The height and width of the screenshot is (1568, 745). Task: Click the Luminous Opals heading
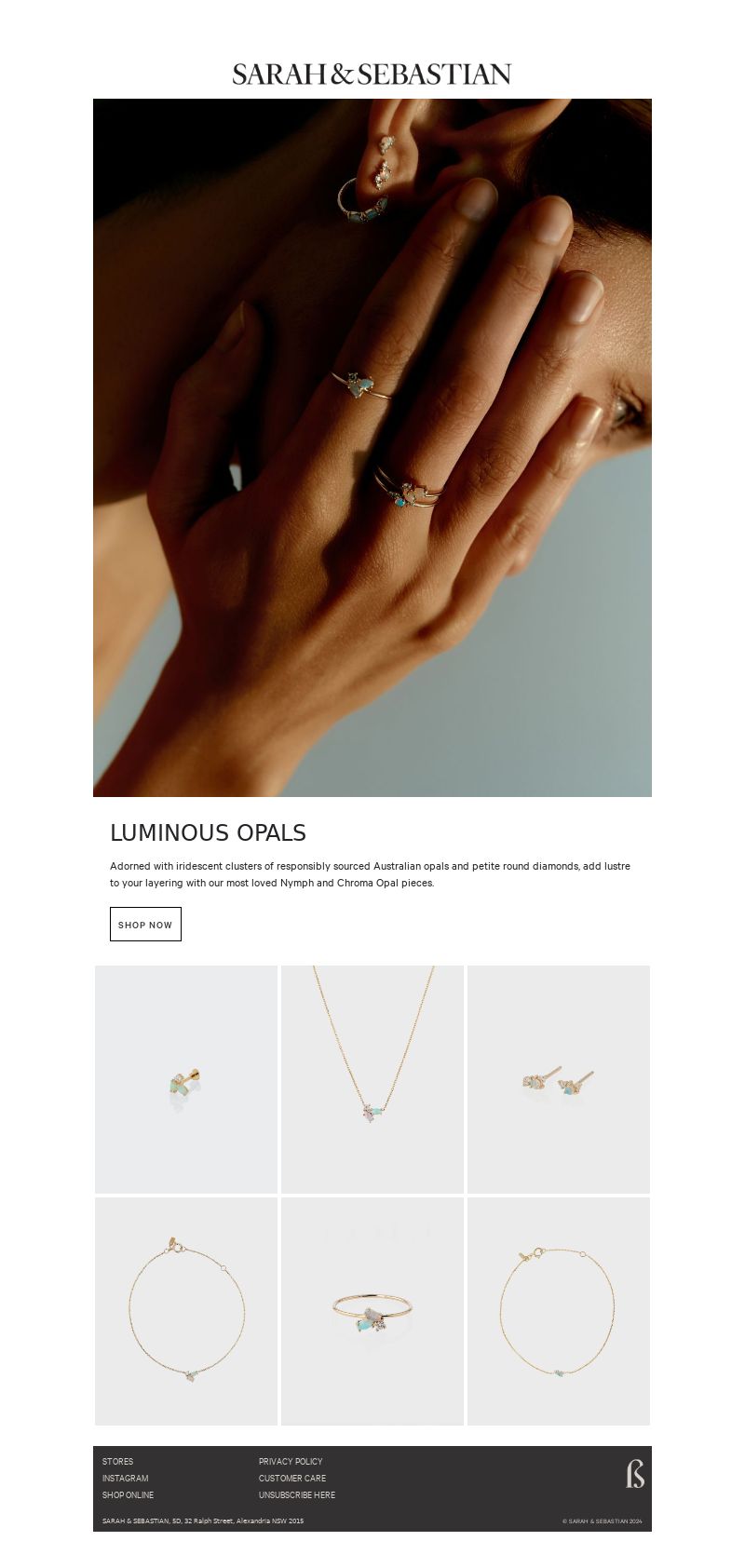[x=209, y=833]
